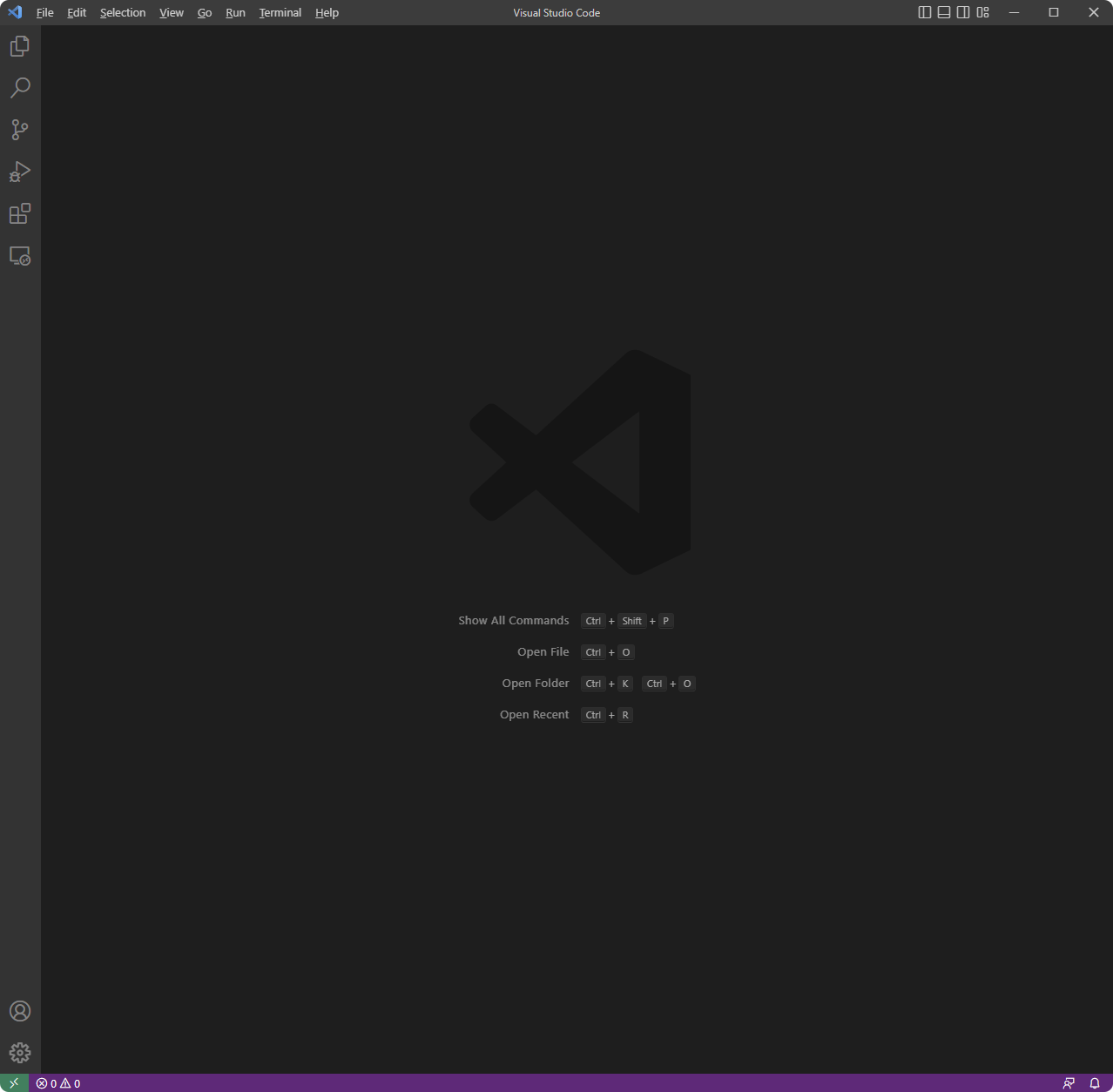Toggle the primary side bar layout icon
Screen dimensions: 1113x1092
(x=925, y=12)
